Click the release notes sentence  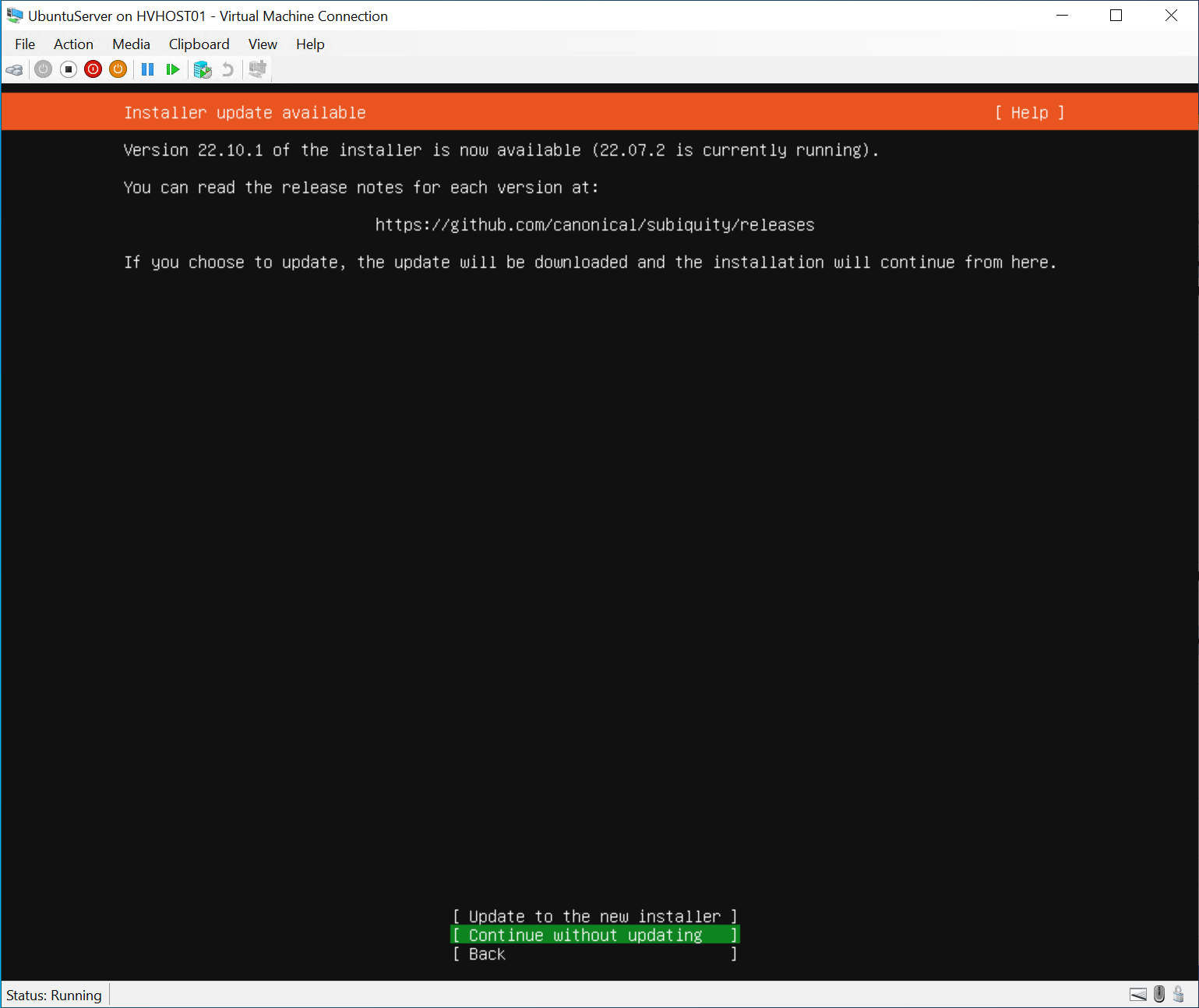[x=361, y=188]
